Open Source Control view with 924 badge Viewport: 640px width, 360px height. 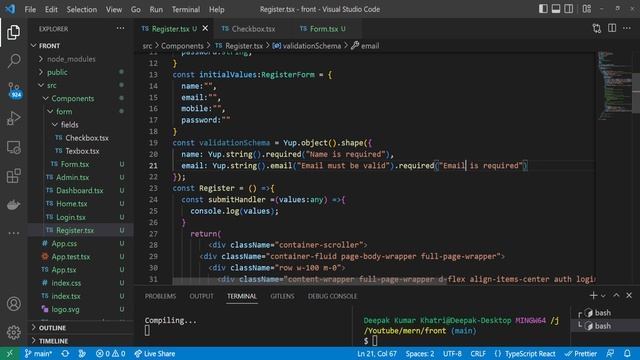(14, 90)
